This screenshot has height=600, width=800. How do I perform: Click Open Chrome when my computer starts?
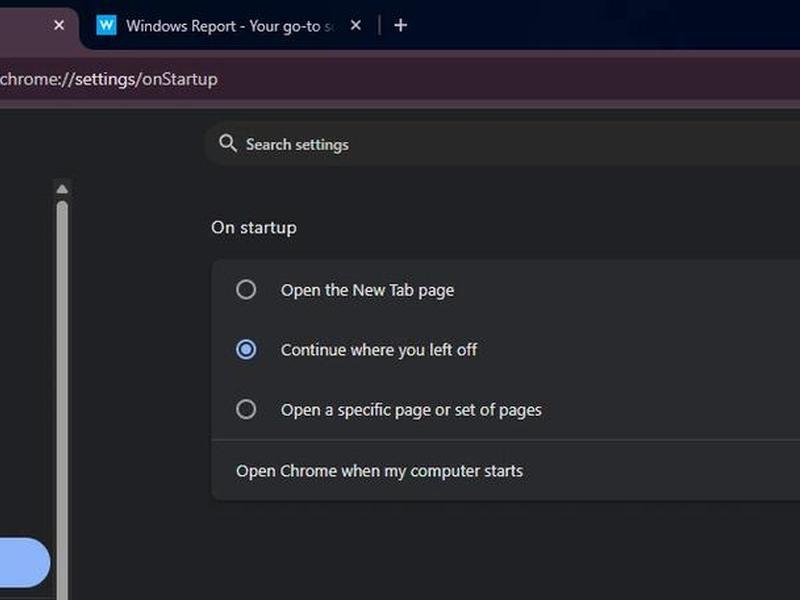tap(506, 470)
